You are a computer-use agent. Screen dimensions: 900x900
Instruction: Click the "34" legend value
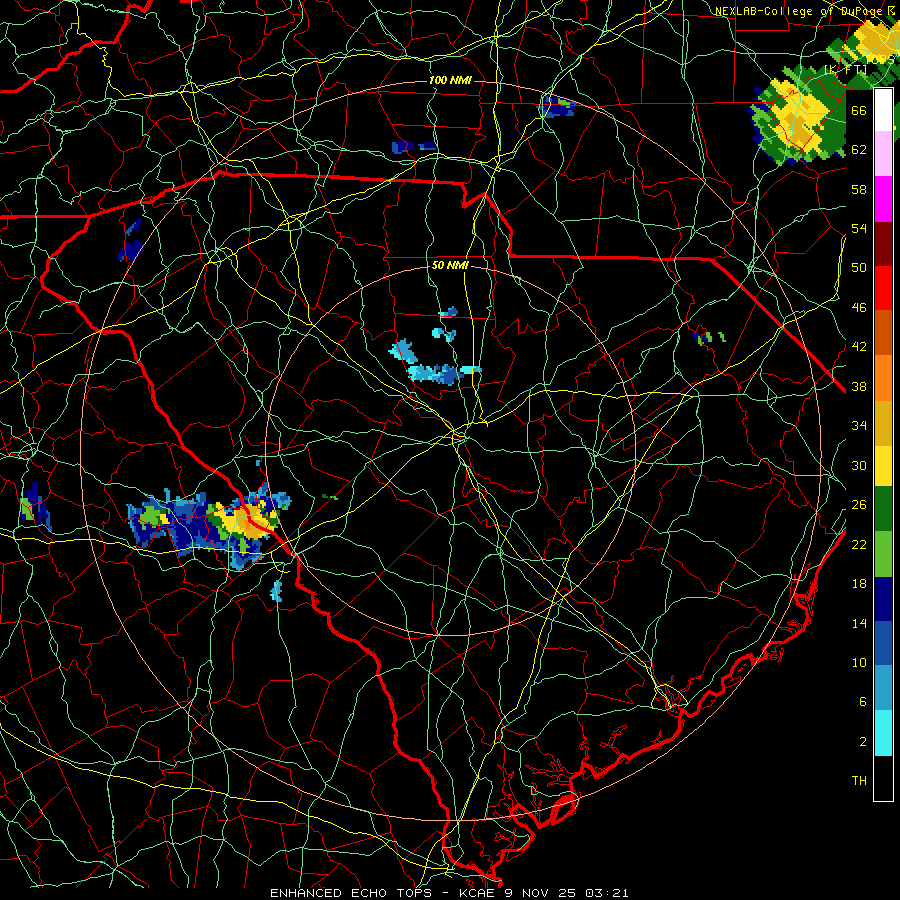859,426
